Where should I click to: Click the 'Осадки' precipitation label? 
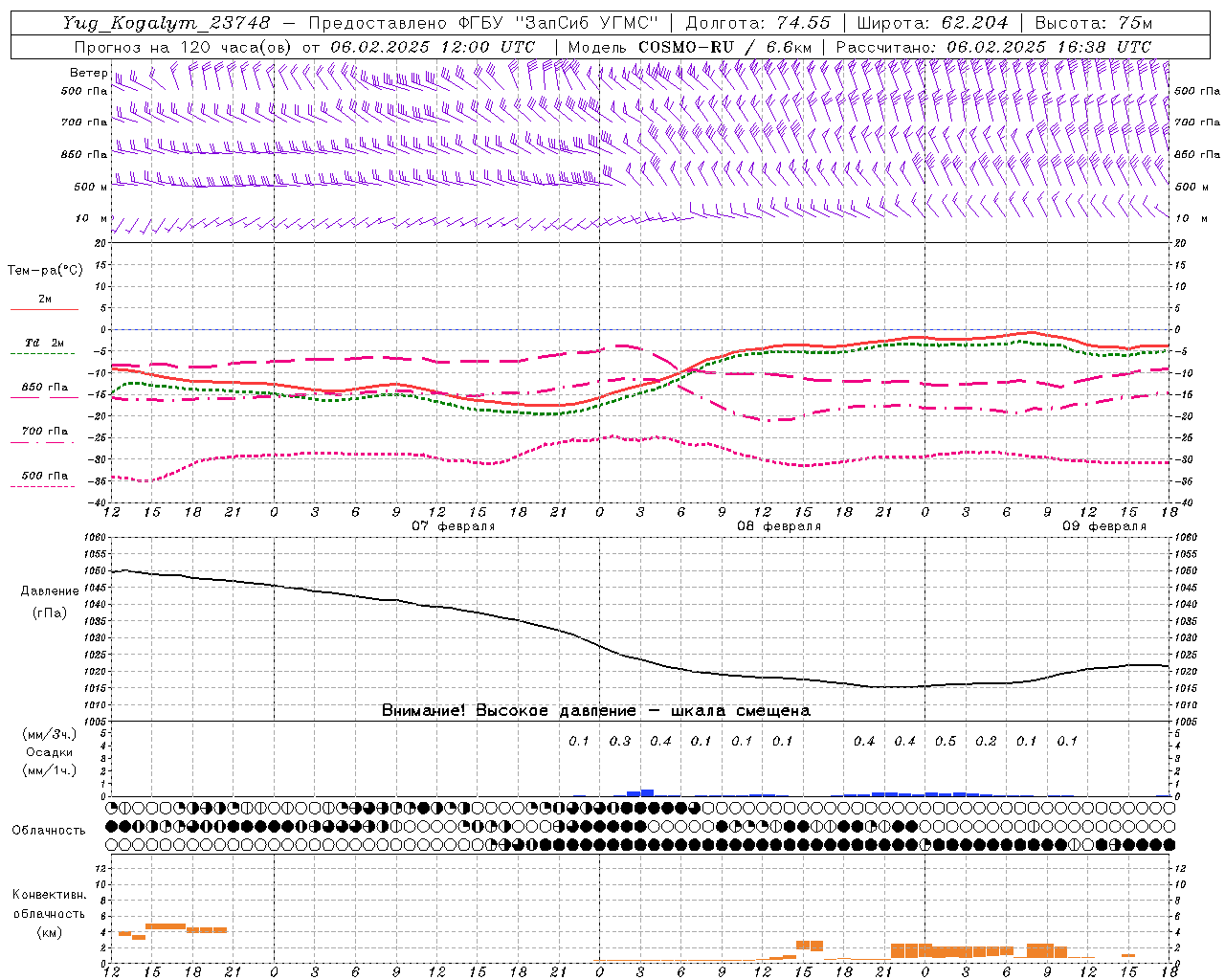pos(50,752)
